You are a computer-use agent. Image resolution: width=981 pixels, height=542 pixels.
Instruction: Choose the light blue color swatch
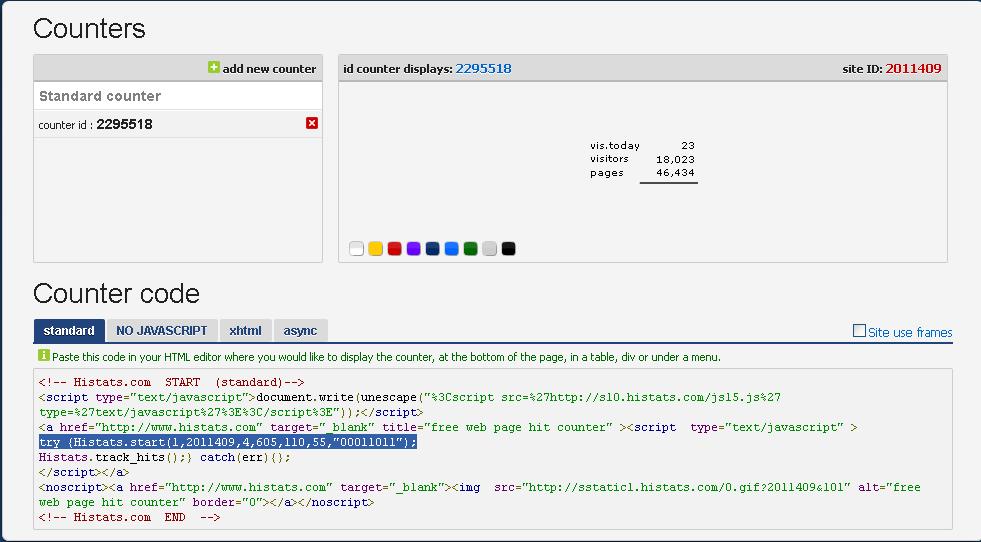point(452,248)
